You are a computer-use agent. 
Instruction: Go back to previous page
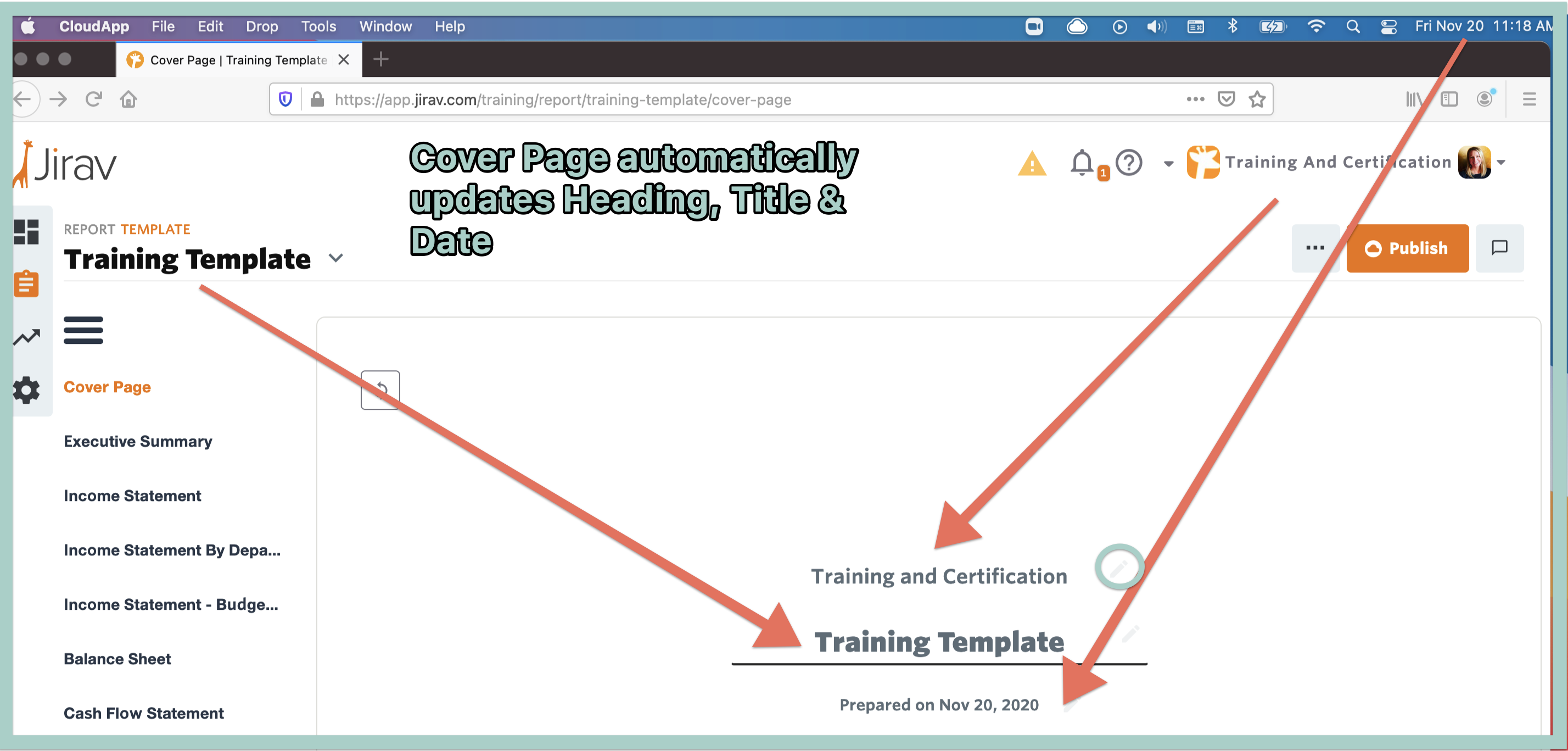[x=23, y=99]
